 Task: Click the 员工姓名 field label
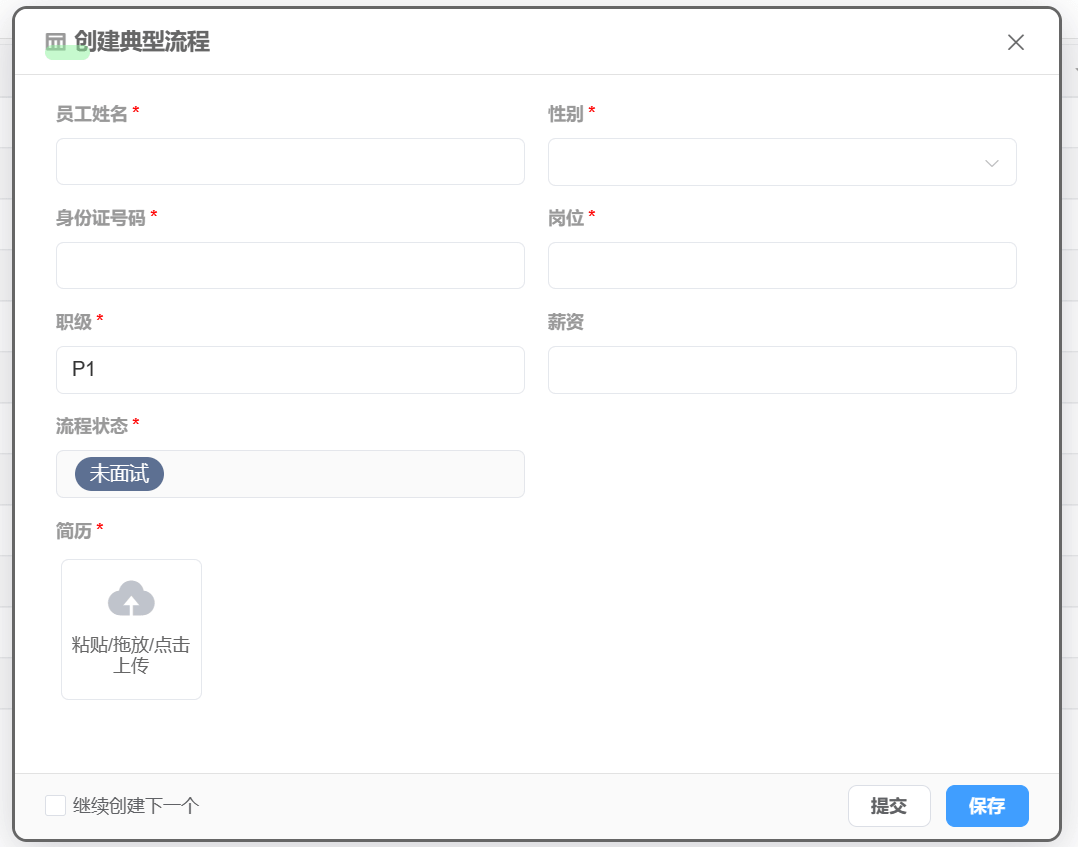[x=92, y=114]
